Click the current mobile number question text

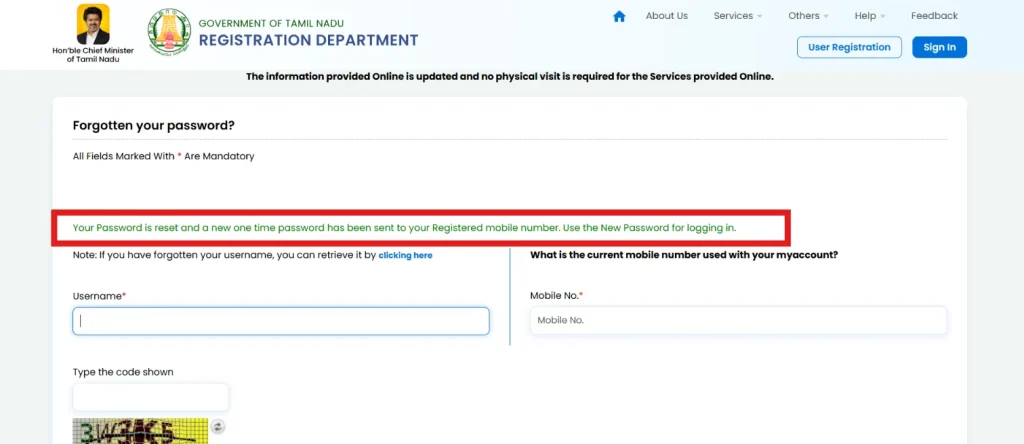[684, 255]
